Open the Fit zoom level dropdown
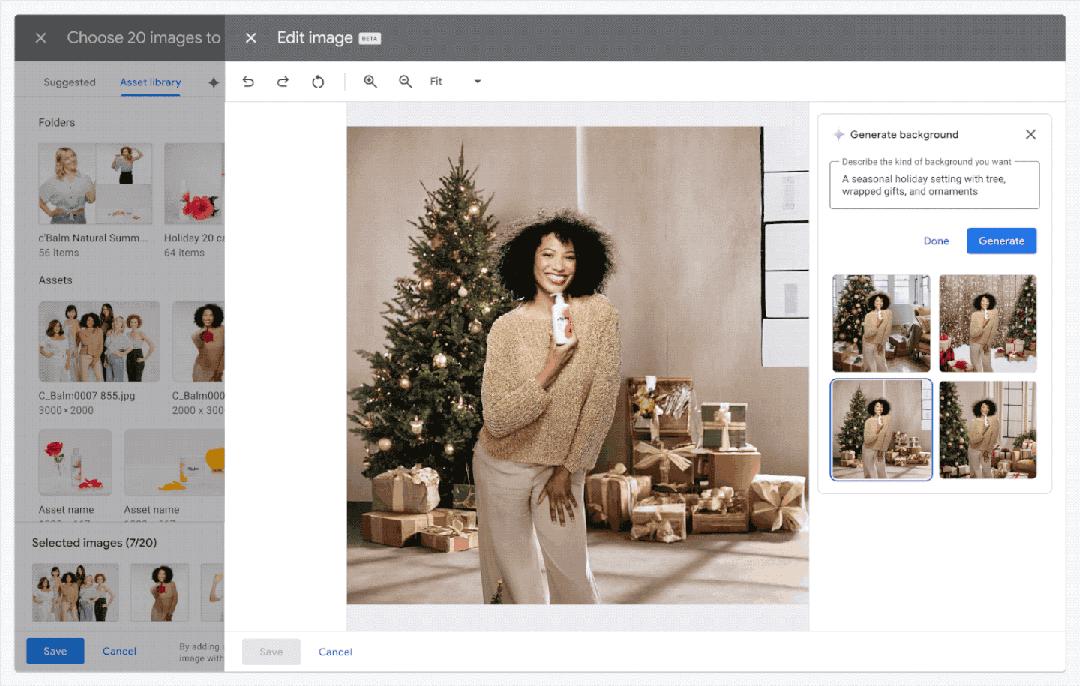This screenshot has width=1080, height=686. click(455, 81)
